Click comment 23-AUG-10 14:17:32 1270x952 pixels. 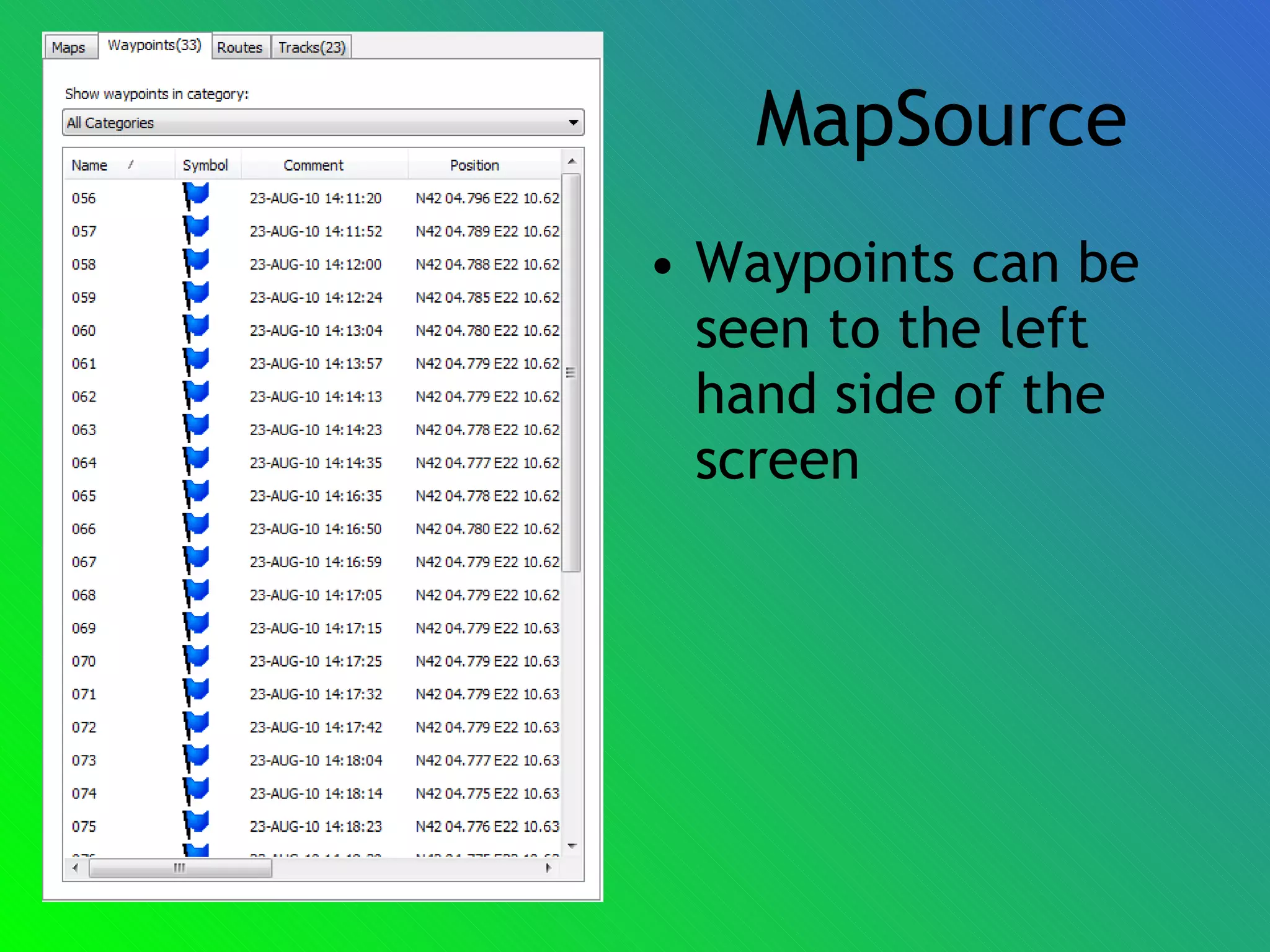click(316, 694)
